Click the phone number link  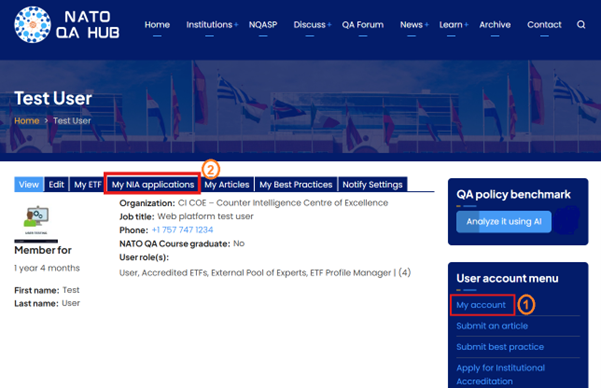coord(182,230)
